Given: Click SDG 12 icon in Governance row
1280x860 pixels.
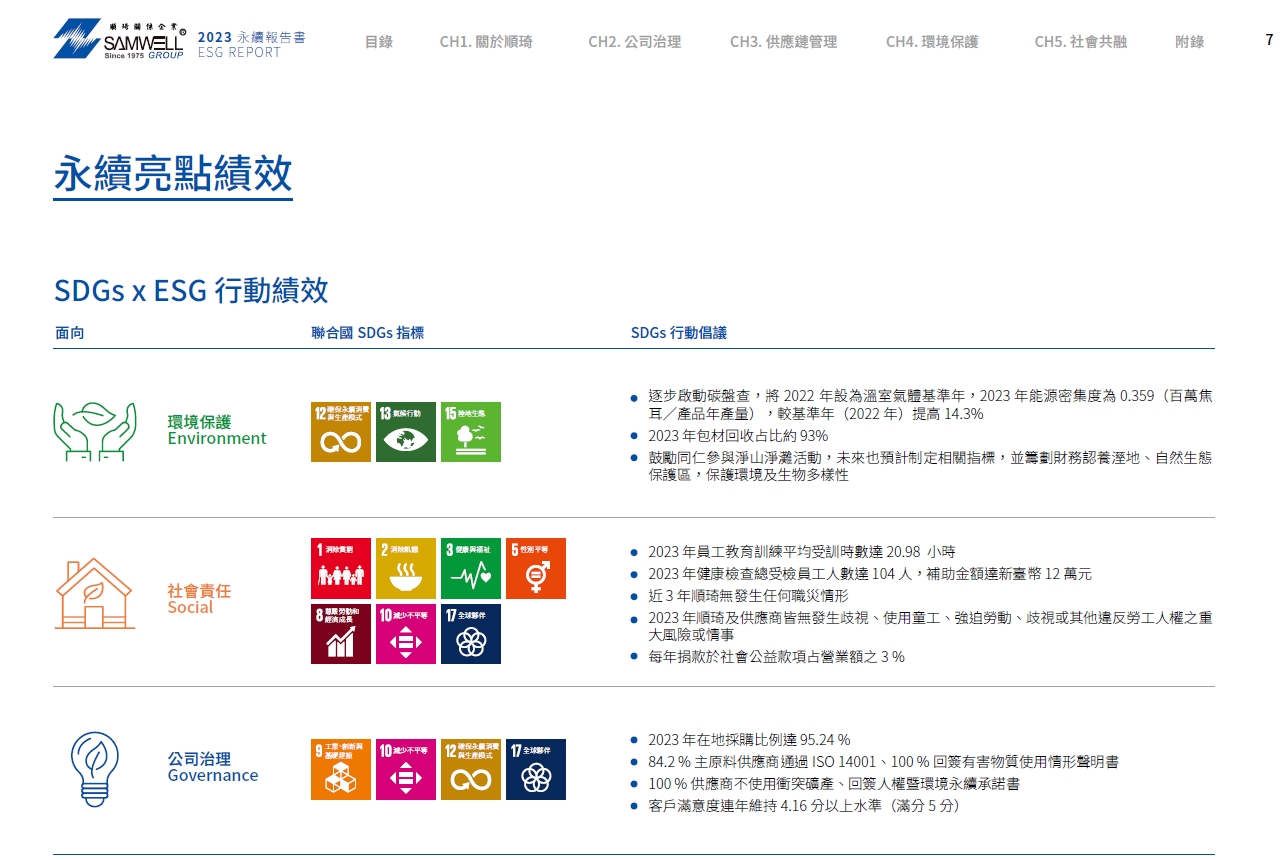Looking at the screenshot, I should 471,769.
